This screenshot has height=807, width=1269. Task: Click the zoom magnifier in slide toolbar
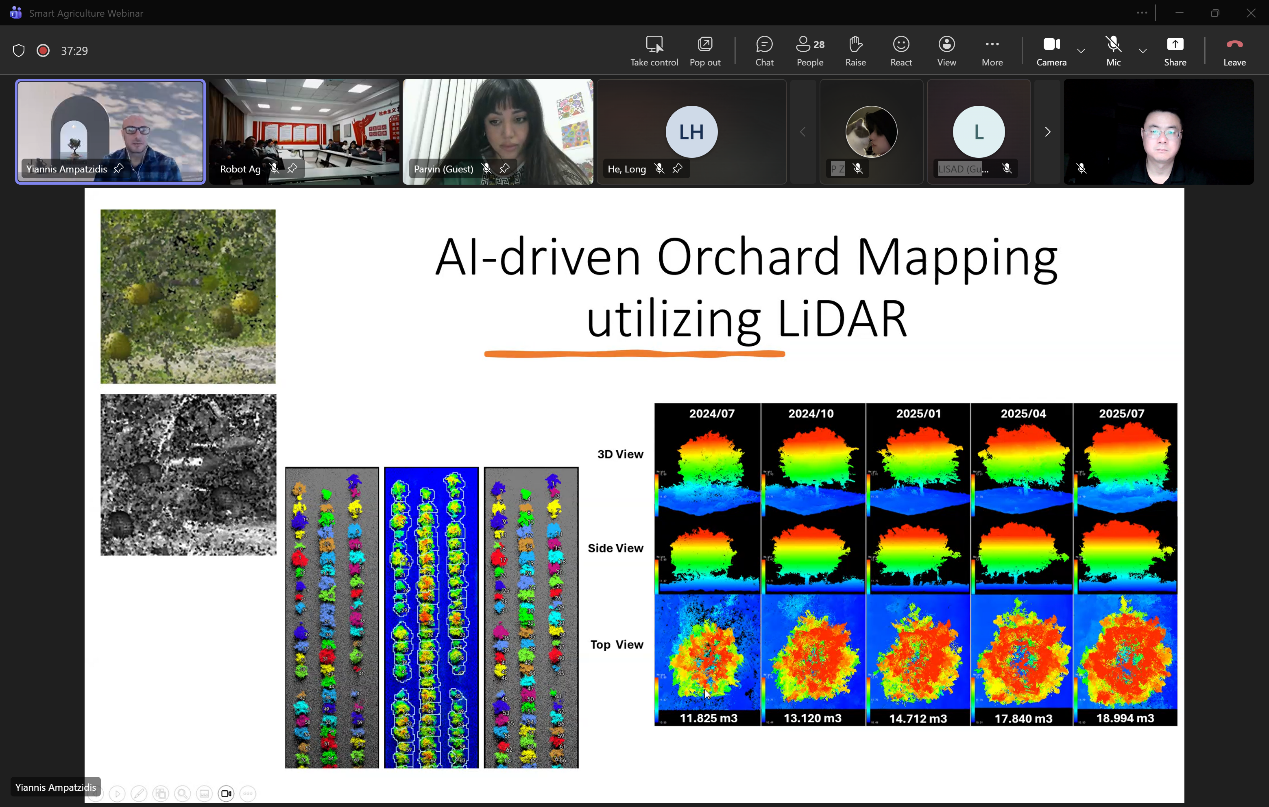coord(182,793)
